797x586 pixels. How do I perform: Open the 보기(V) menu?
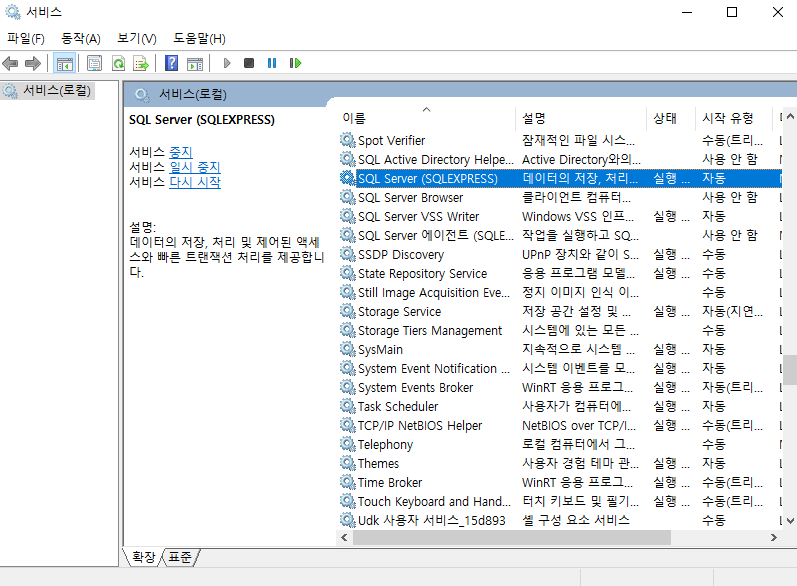tap(137, 39)
